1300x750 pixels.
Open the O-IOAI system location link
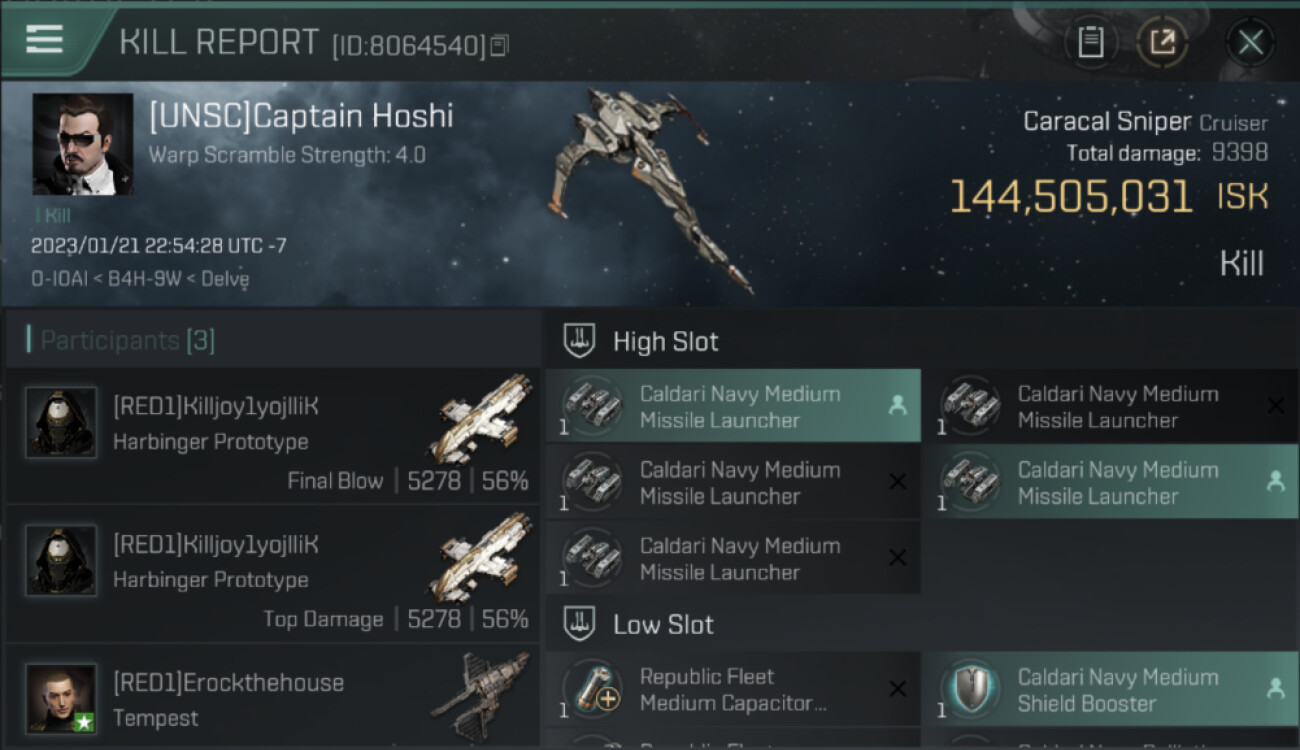click(56, 279)
